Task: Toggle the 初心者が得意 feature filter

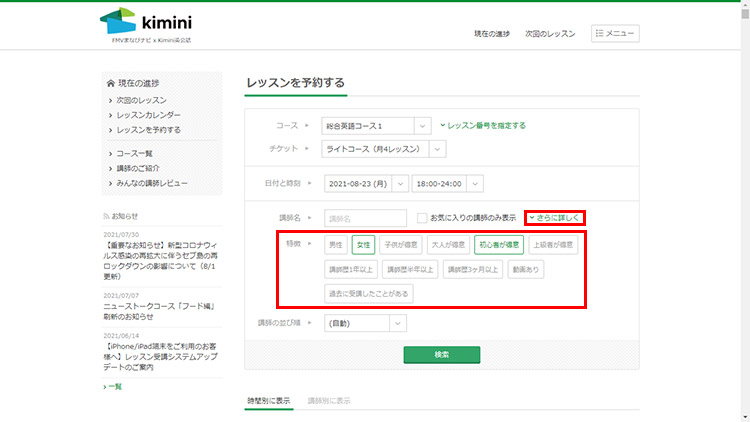Action: [x=499, y=244]
